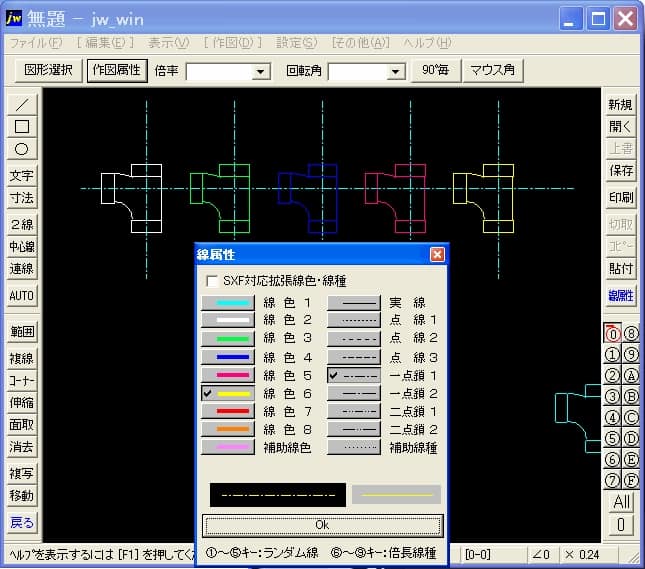Click 印刷 to print

tap(620, 198)
